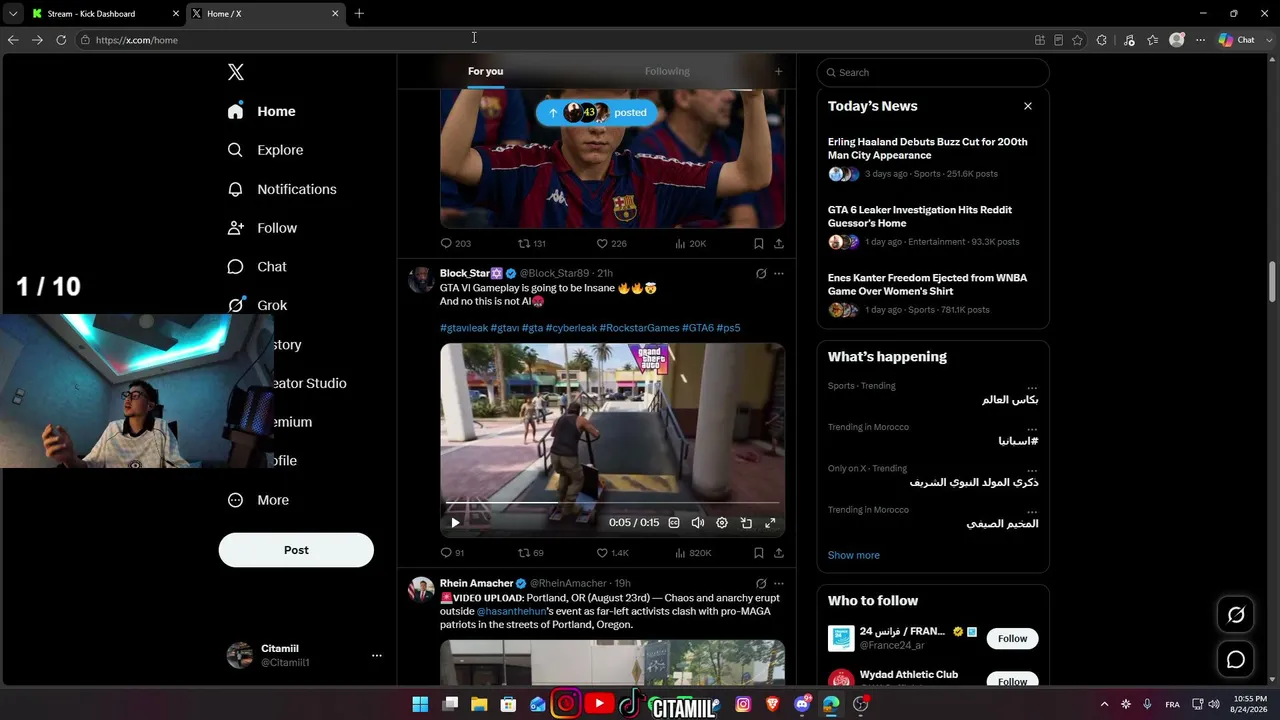This screenshot has height=720, width=1280.
Task: Enter fullscreen on the GTA video
Action: [x=770, y=523]
